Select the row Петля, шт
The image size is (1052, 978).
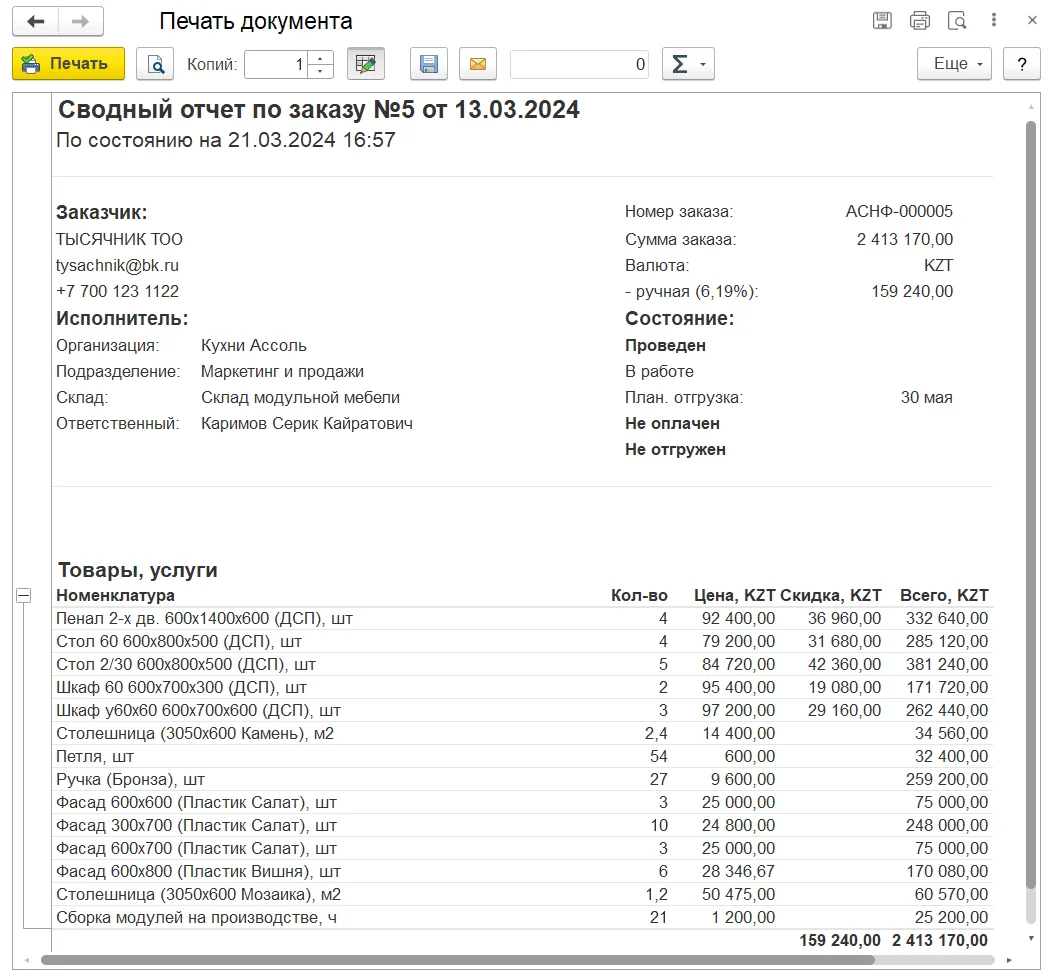522,756
